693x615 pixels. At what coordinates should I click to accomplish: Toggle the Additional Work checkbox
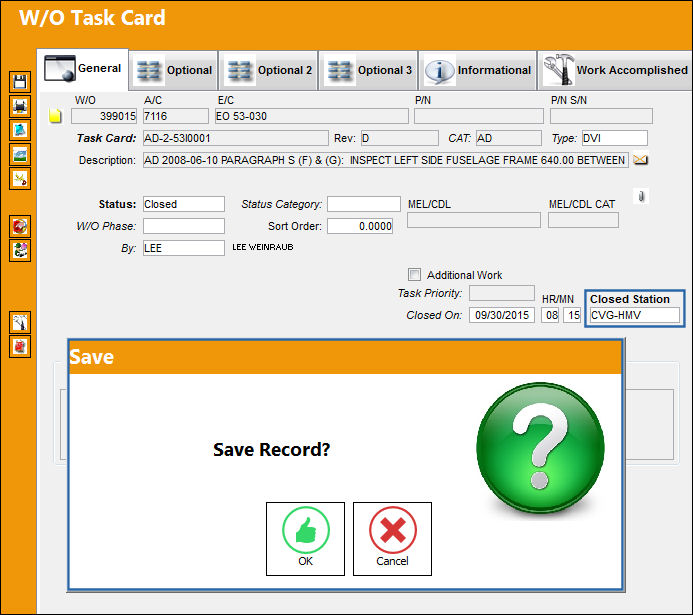point(414,274)
